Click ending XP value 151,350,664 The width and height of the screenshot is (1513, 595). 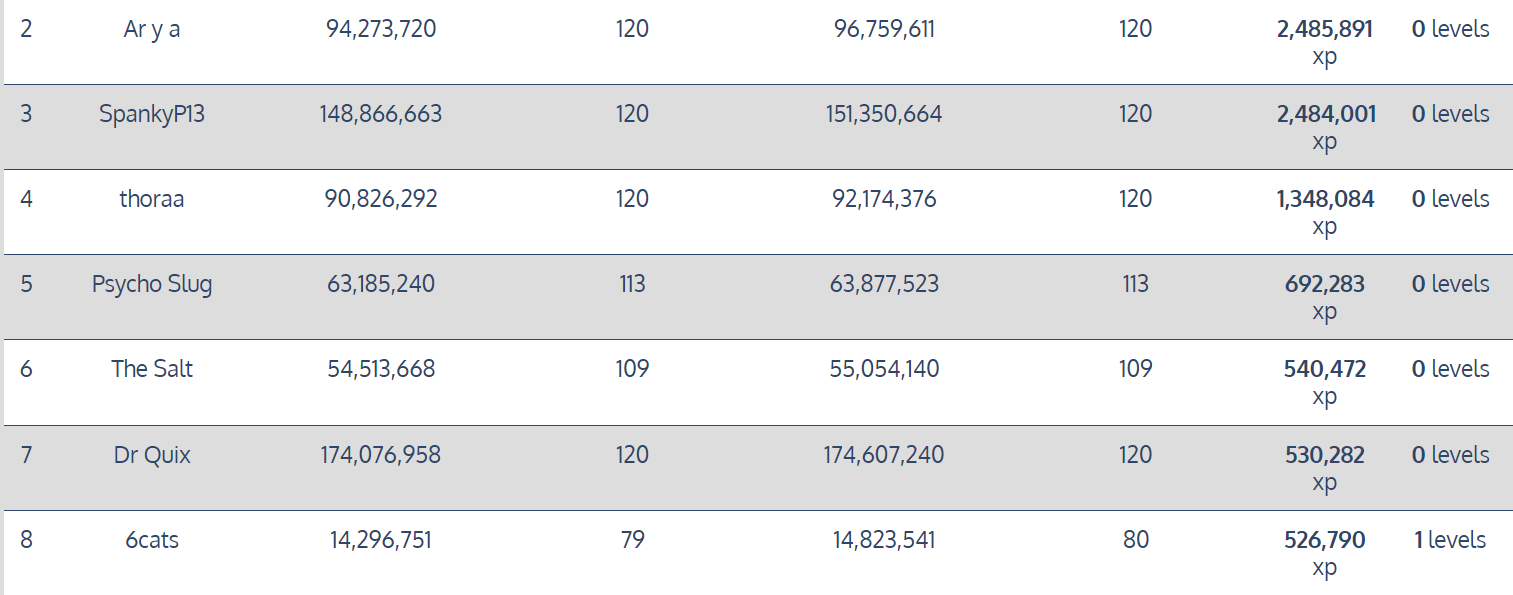pos(884,114)
